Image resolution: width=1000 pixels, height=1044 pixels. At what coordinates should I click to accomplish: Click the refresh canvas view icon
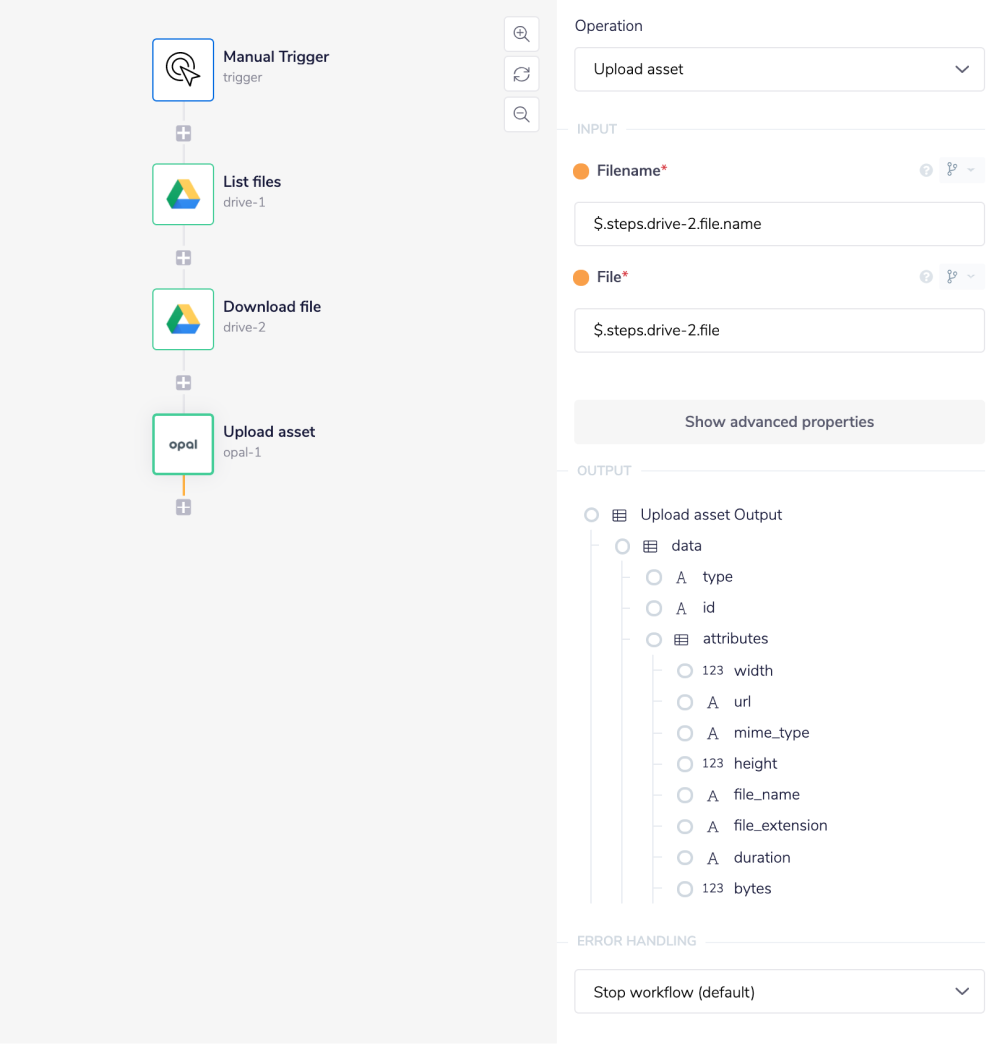click(x=521, y=74)
